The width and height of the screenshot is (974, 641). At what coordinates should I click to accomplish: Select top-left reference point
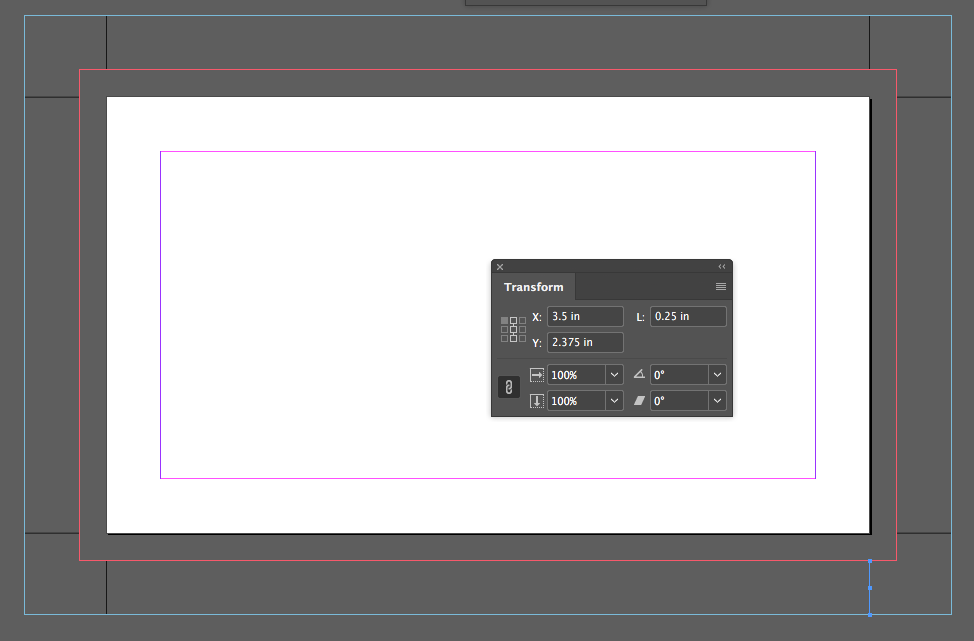click(504, 320)
